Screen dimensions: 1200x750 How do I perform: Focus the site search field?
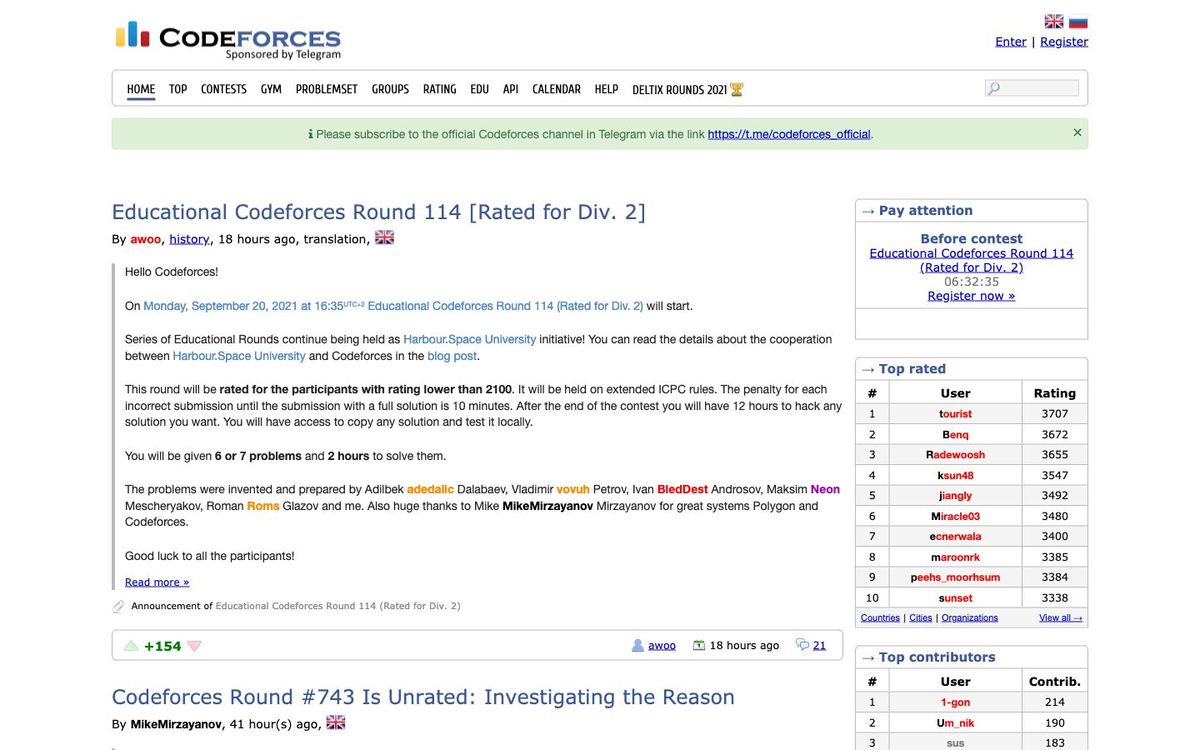click(1032, 89)
